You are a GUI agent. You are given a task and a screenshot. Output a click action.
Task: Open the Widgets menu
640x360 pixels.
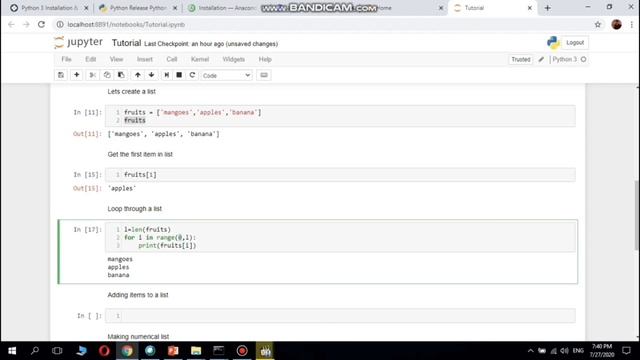click(233, 59)
